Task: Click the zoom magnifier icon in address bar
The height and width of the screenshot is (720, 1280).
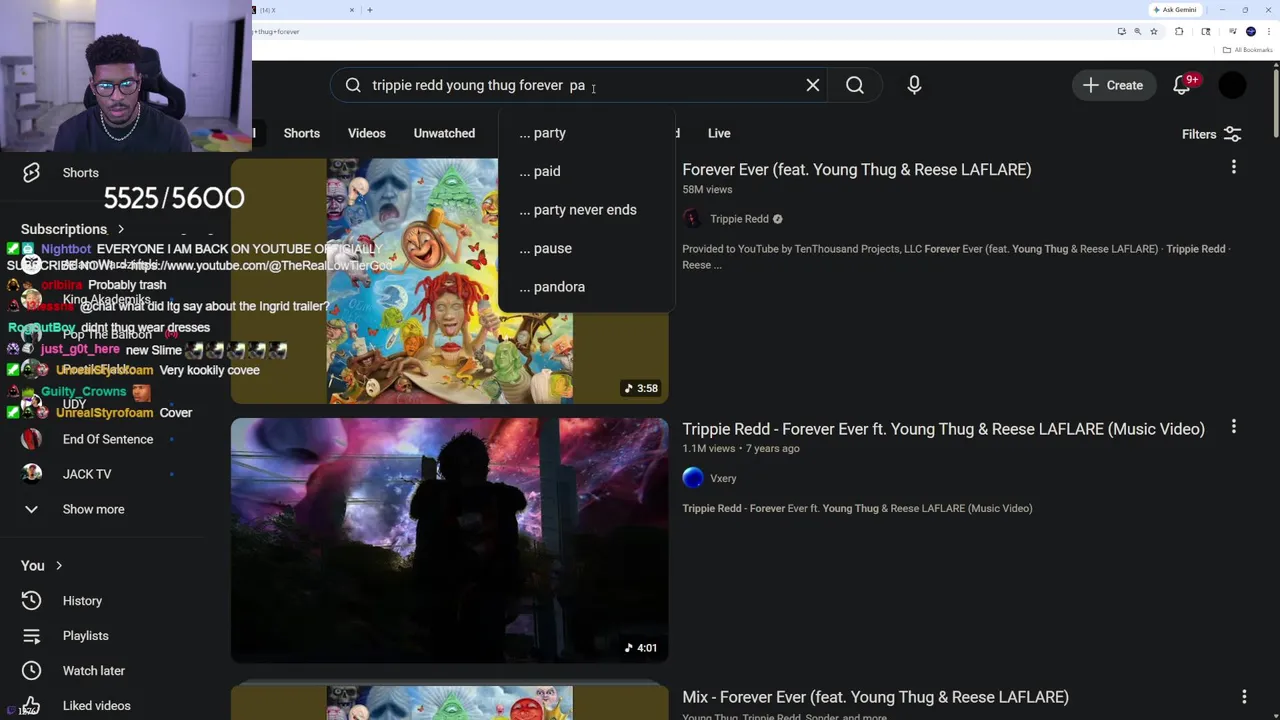Action: pos(1137,32)
